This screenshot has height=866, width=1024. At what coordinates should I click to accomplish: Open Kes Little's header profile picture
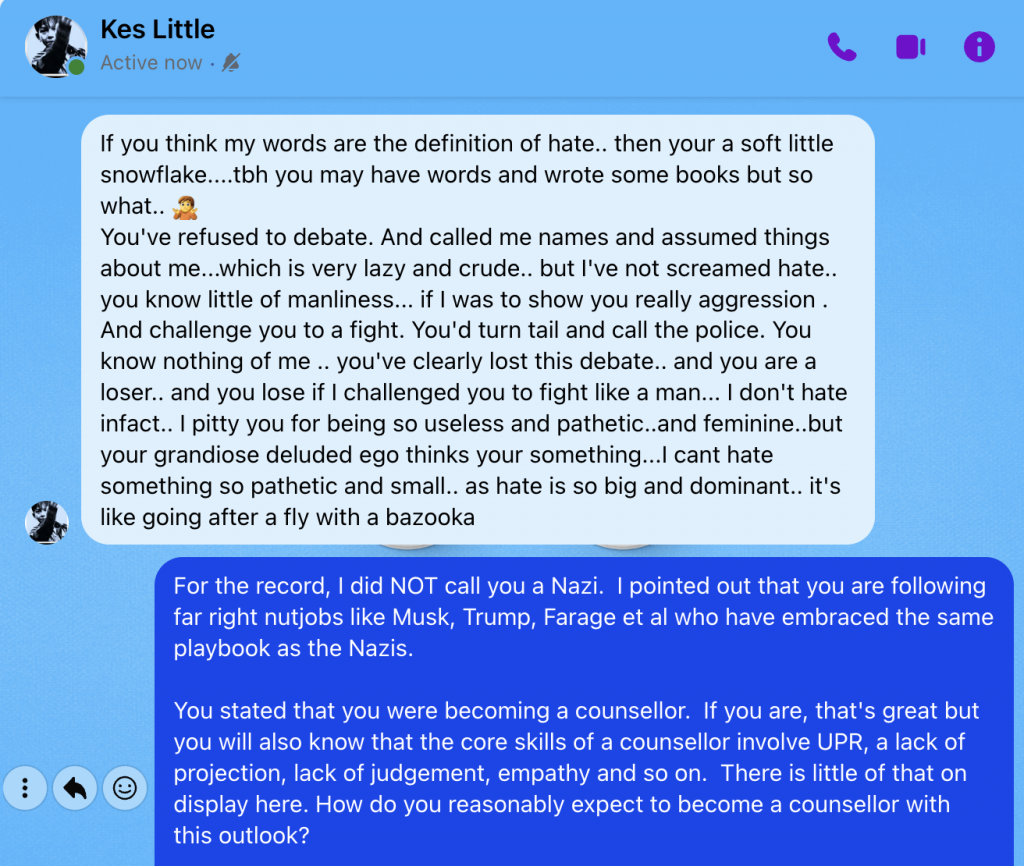pyautogui.click(x=56, y=45)
